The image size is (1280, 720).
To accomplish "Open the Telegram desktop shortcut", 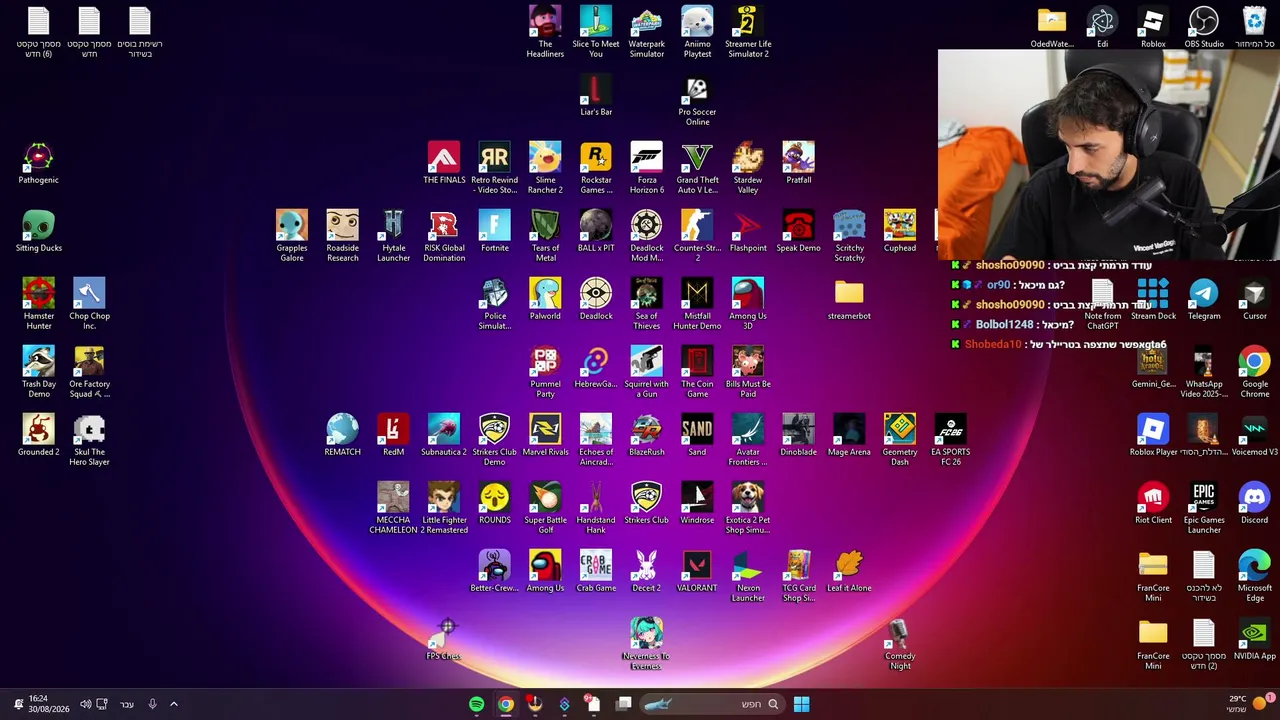I will pos(1204,299).
